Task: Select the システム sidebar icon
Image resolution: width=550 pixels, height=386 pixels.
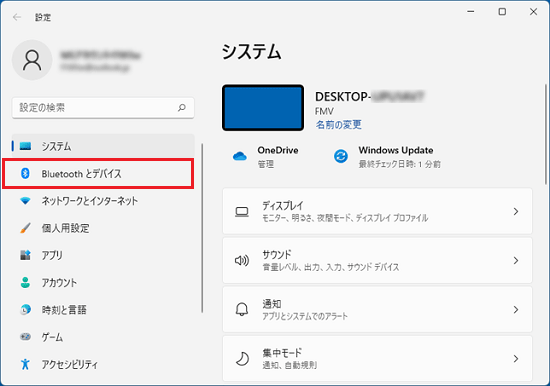Action: point(25,146)
